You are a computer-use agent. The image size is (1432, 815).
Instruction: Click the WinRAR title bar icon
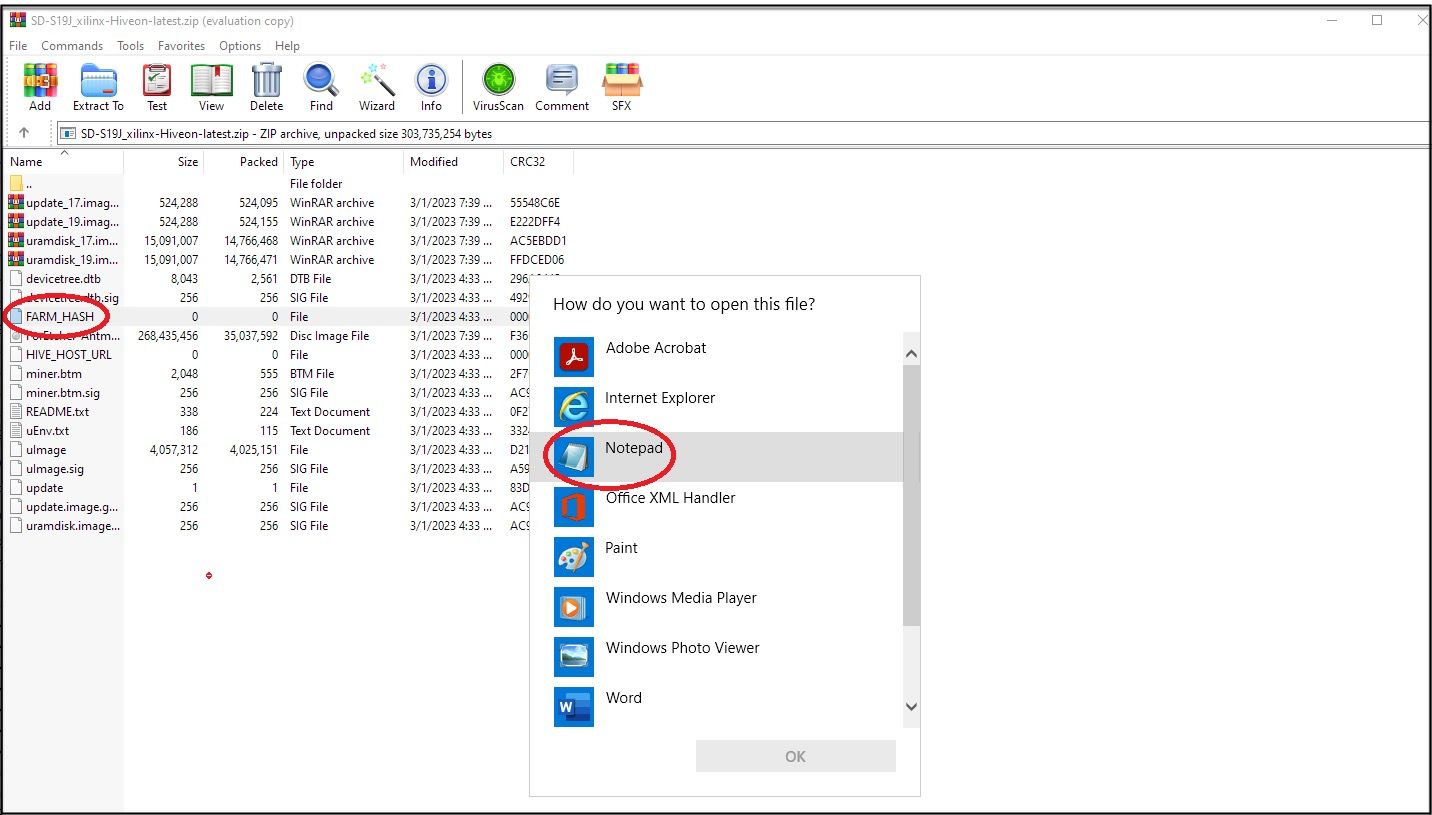(17, 20)
